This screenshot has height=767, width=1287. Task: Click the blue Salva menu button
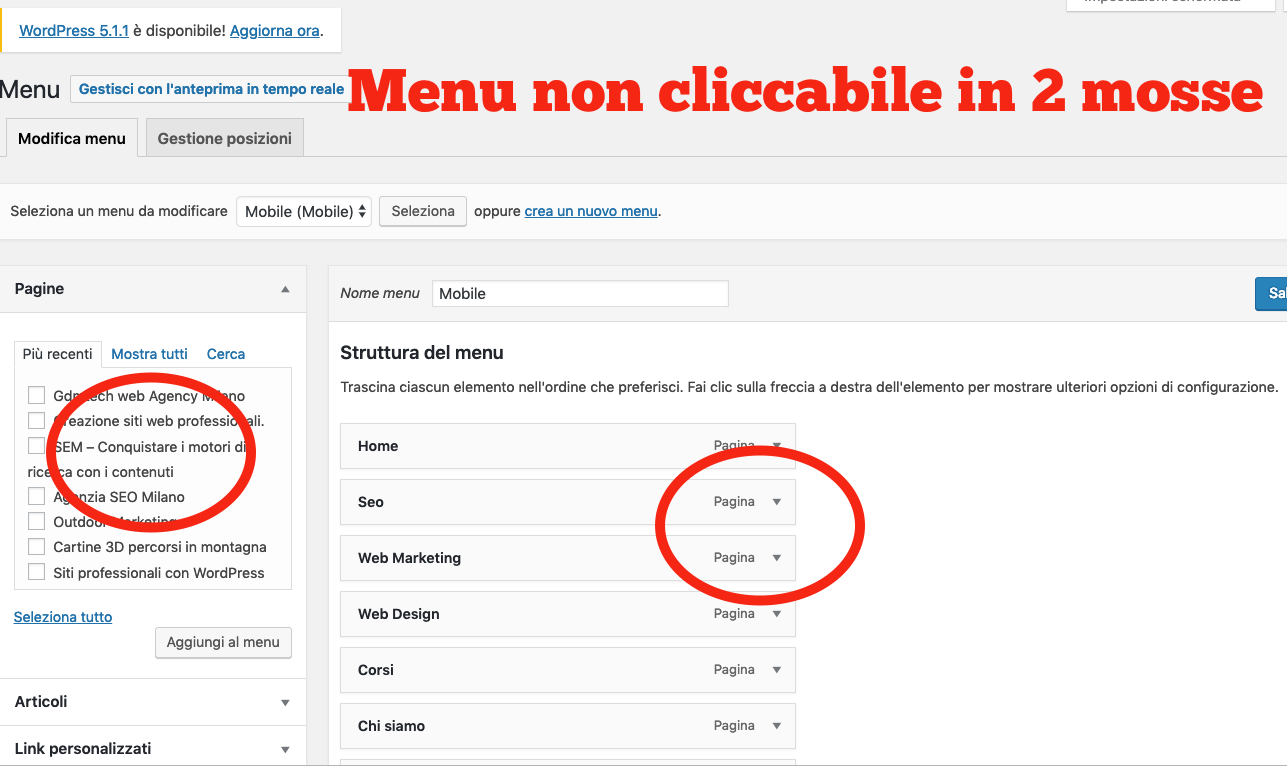(x=1271, y=294)
